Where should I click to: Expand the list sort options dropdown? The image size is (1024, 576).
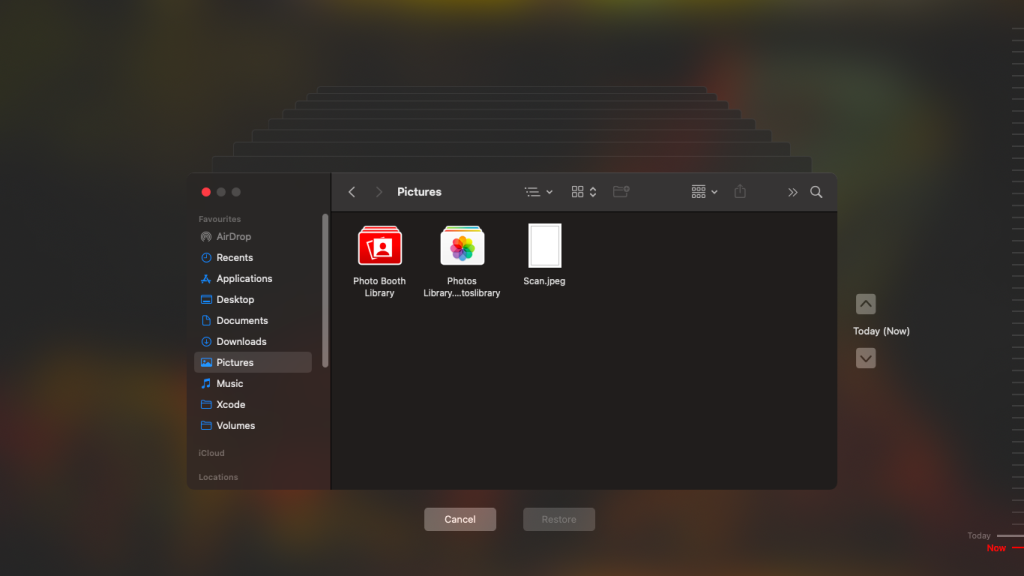click(x=539, y=192)
